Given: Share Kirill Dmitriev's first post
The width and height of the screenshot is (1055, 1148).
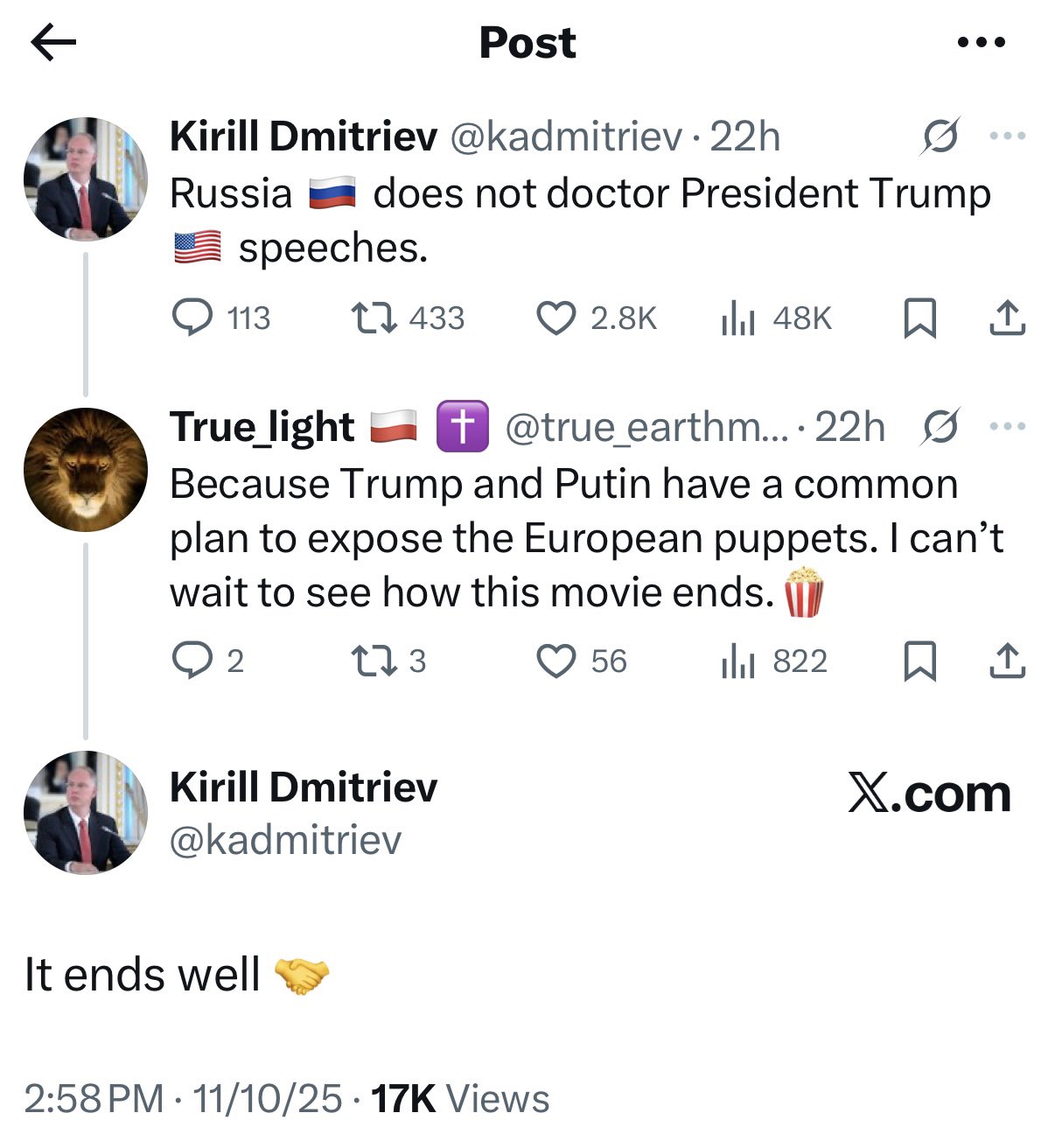Looking at the screenshot, I should [1007, 318].
